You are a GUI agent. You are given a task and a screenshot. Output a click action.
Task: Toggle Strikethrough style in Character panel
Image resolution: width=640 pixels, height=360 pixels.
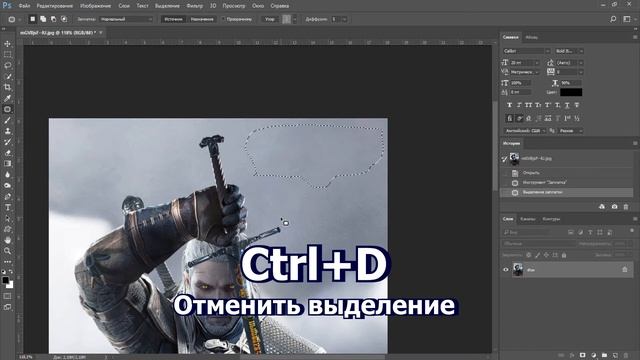577,105
